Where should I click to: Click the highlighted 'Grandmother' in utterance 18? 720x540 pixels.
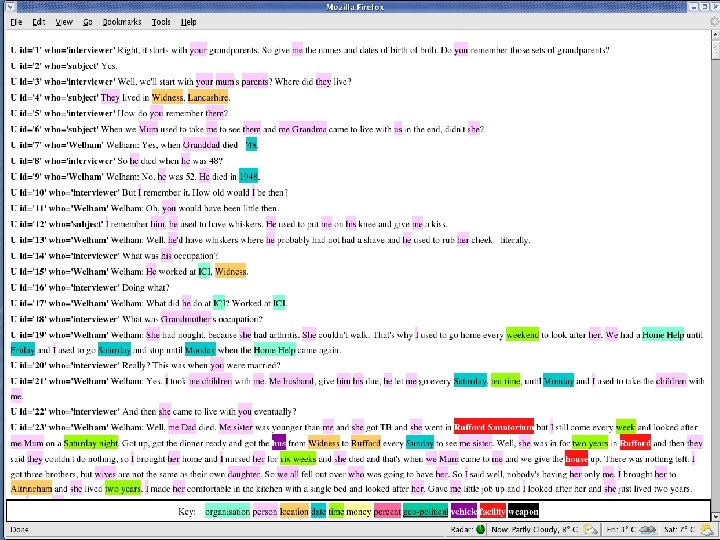[x=186, y=319]
